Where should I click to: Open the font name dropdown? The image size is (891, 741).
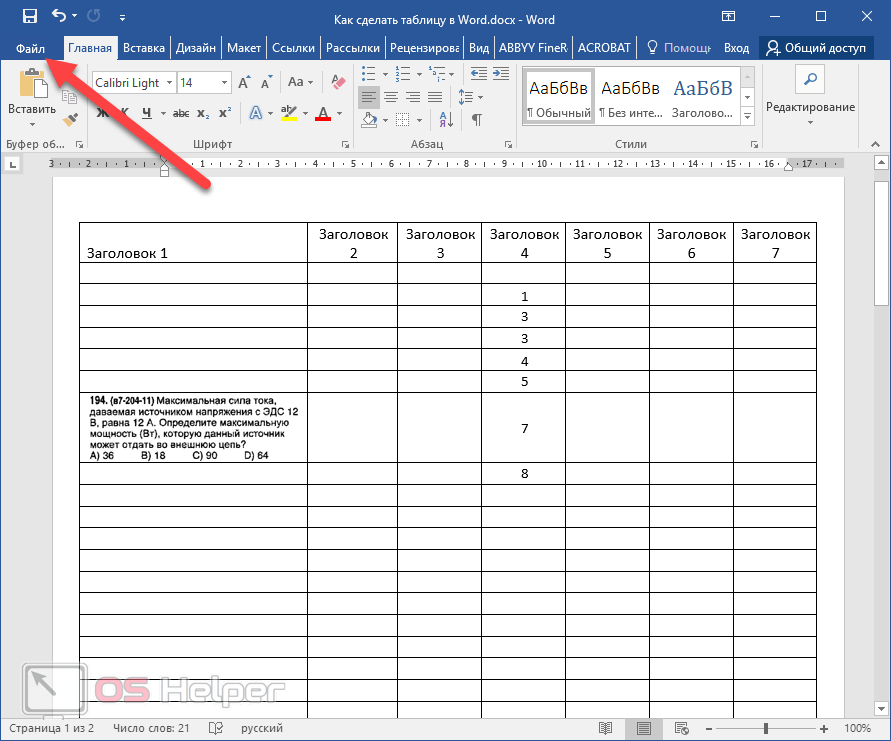[169, 83]
